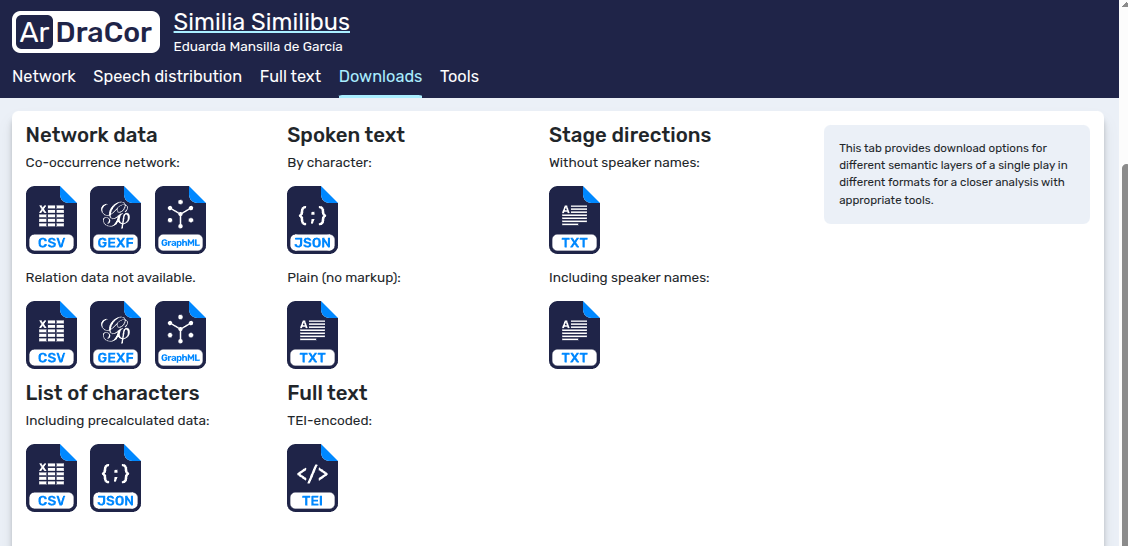Download co-occurrence network GEXF file
This screenshot has width=1128, height=546.
click(115, 220)
